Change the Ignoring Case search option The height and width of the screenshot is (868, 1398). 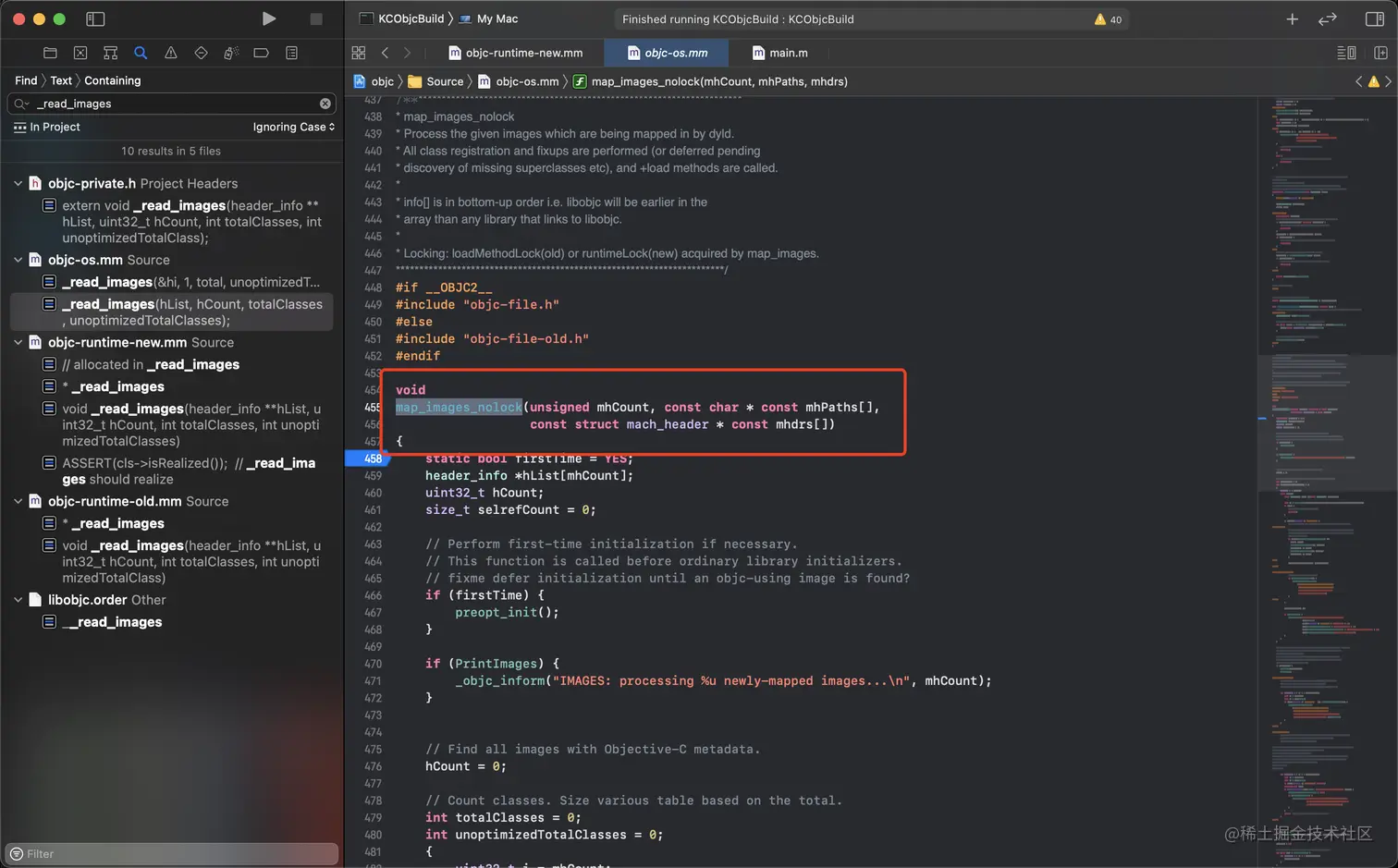click(294, 127)
